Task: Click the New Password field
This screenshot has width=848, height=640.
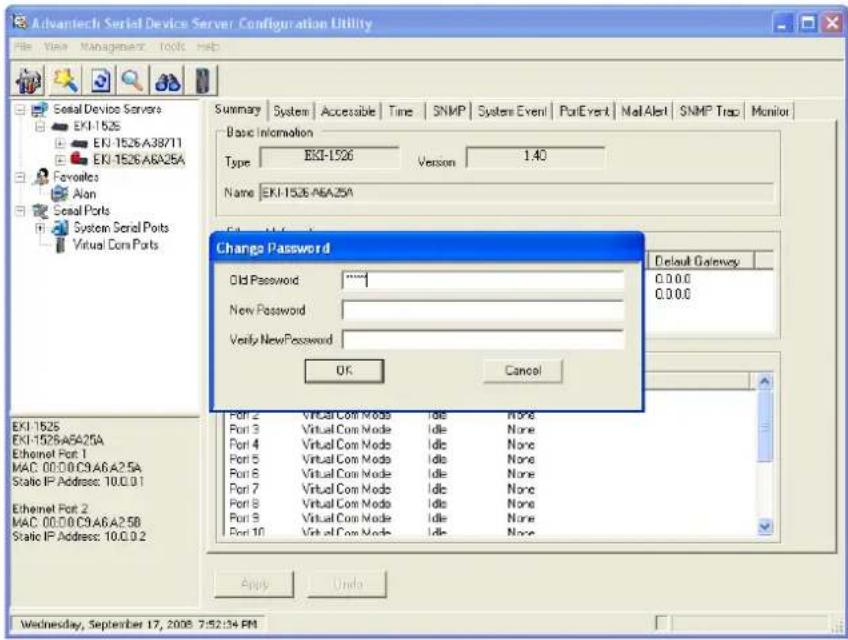Action: pyautogui.click(x=483, y=310)
